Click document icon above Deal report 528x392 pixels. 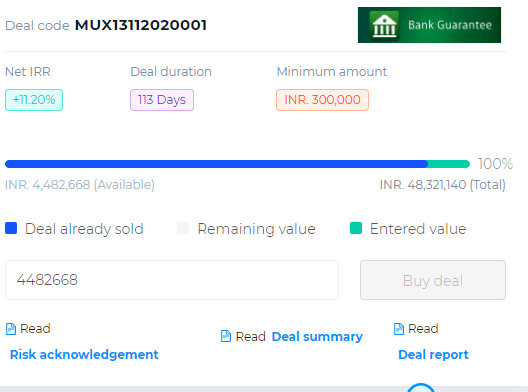click(x=399, y=329)
